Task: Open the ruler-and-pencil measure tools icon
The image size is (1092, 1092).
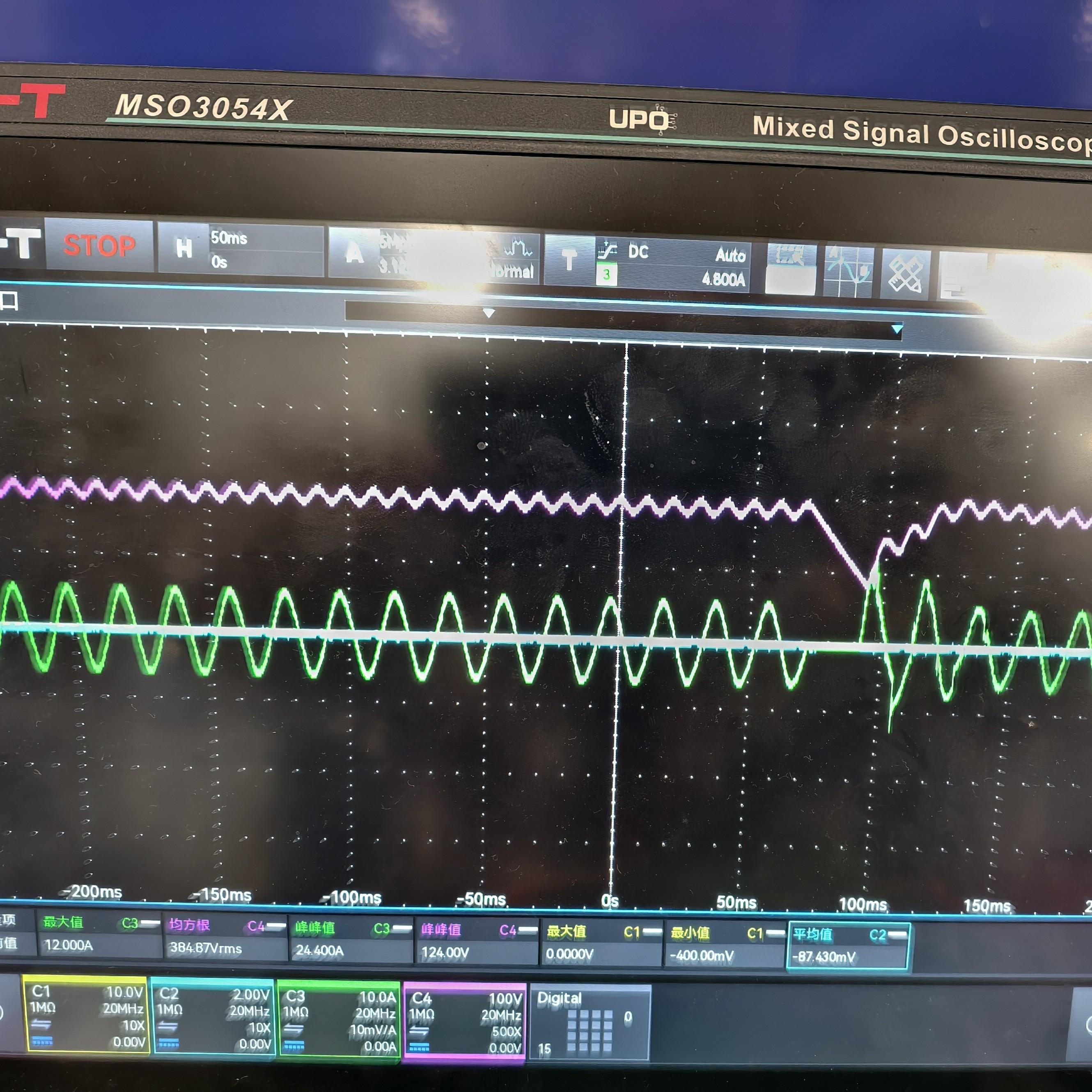Action: coord(906,275)
